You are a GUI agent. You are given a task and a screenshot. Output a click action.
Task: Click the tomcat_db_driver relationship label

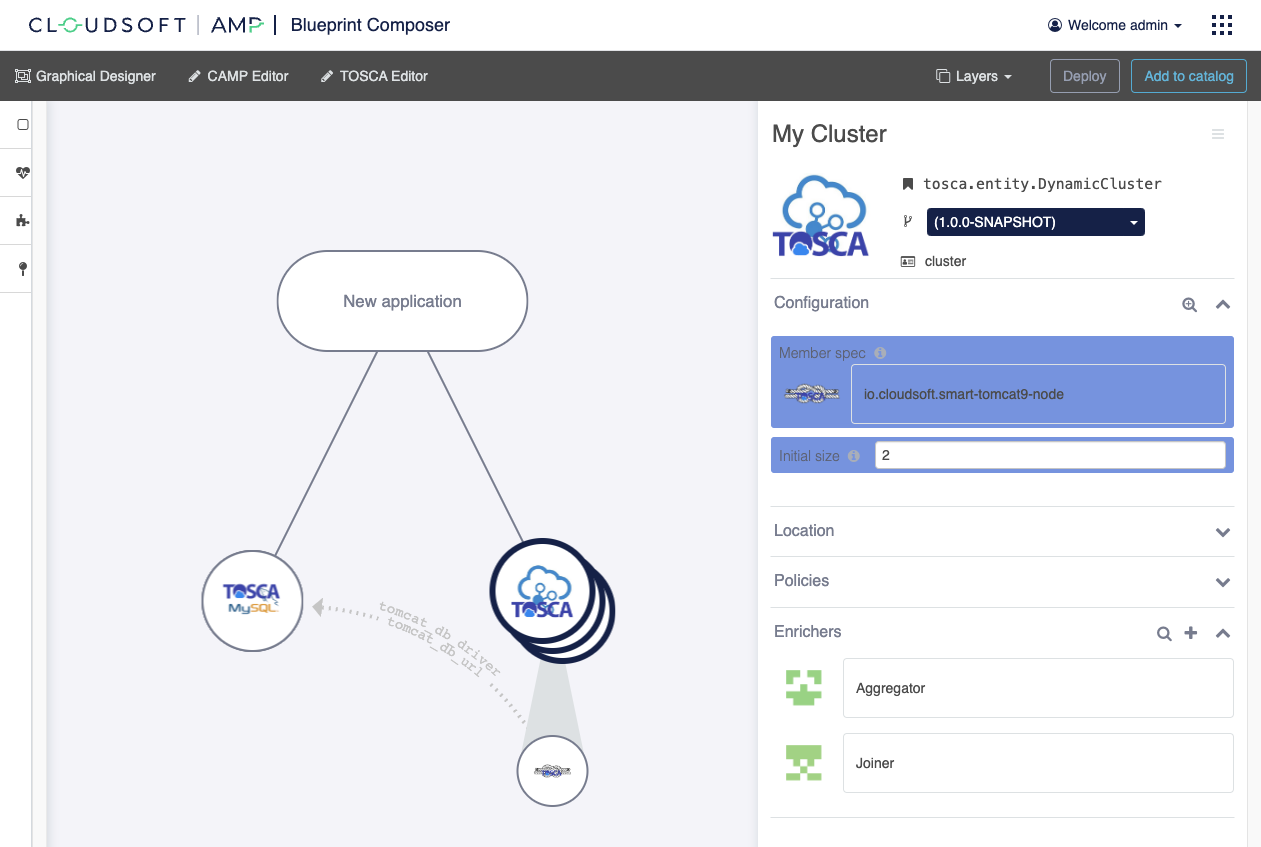(x=440, y=640)
